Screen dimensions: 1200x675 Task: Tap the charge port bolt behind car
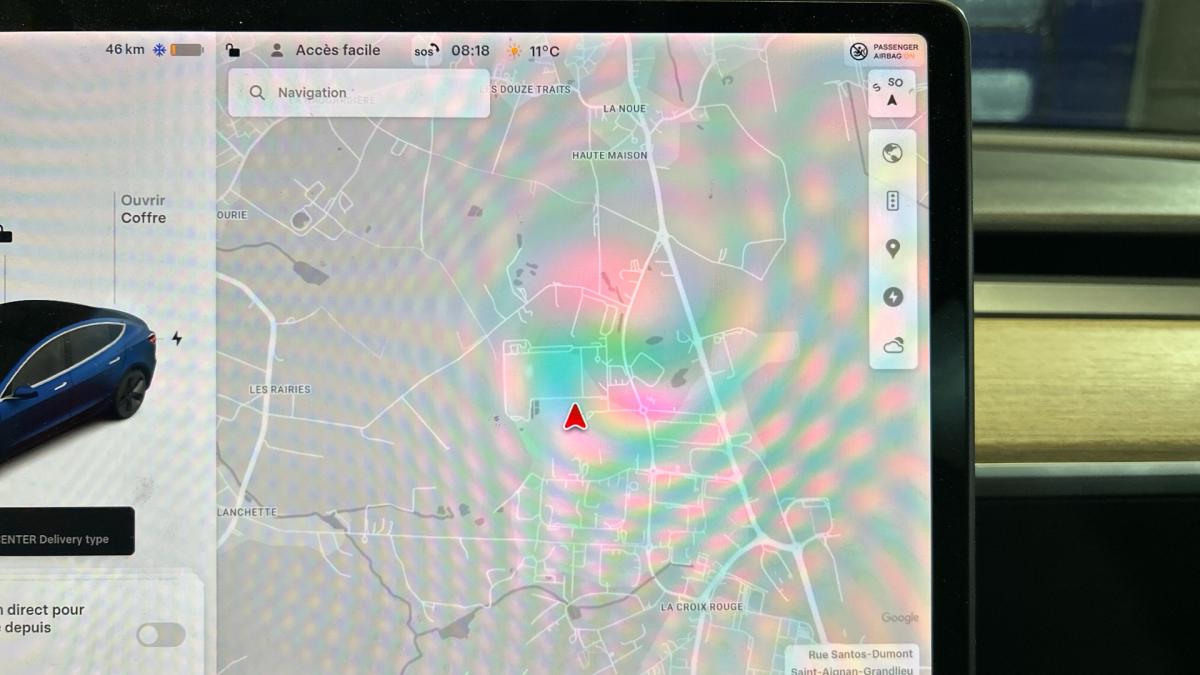[177, 339]
